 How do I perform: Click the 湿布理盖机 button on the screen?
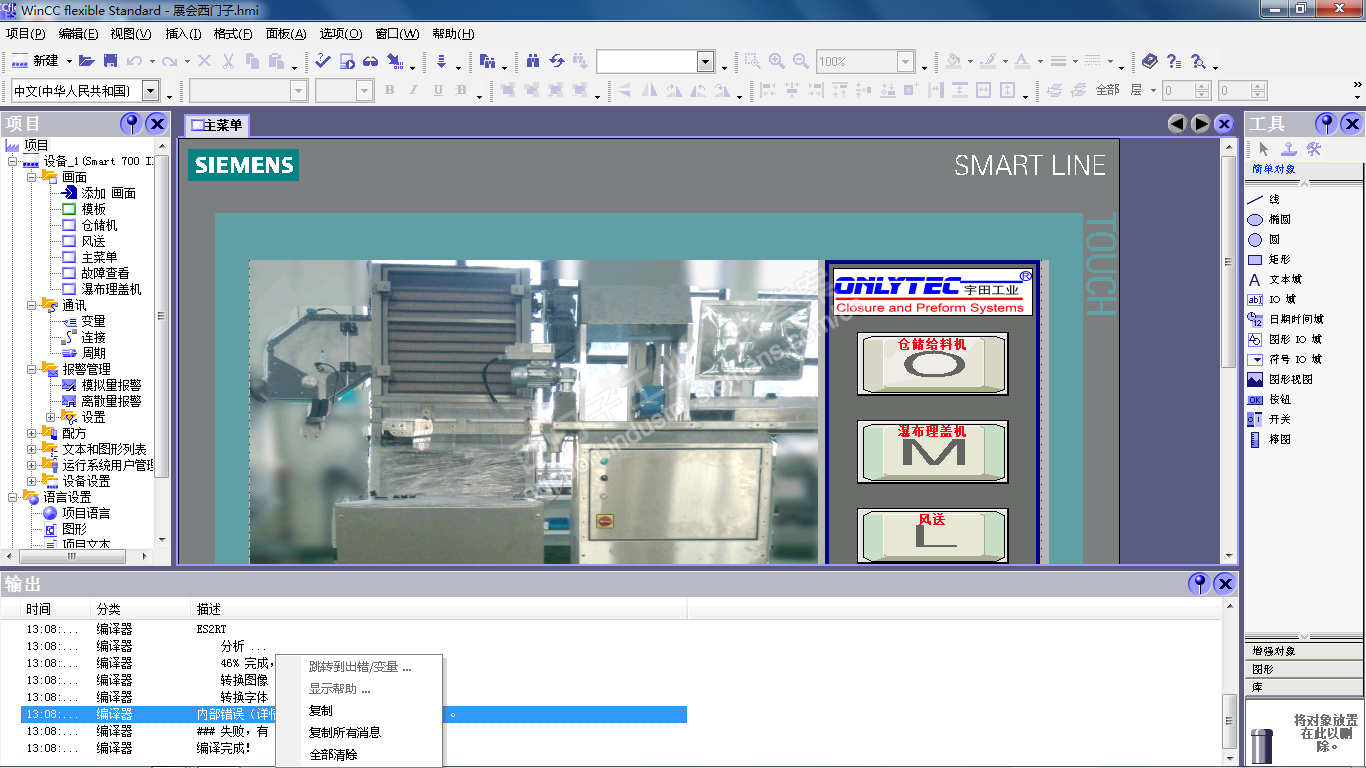(x=932, y=451)
